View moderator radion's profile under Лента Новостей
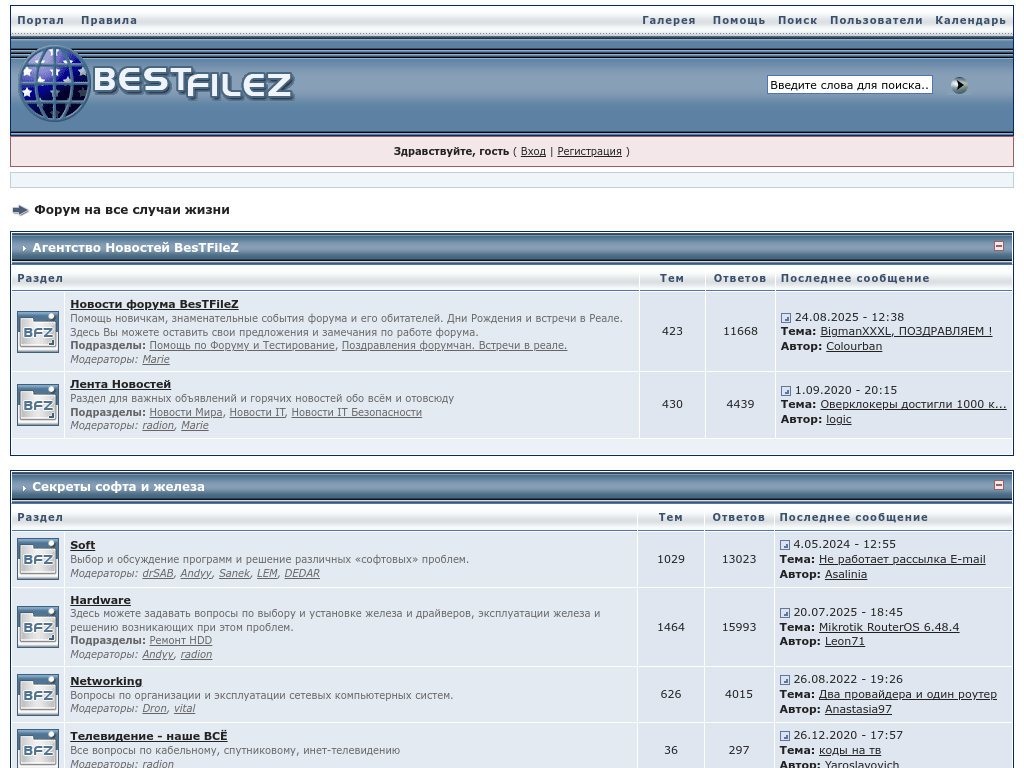Screen dimensions: 1024x768 158,426
